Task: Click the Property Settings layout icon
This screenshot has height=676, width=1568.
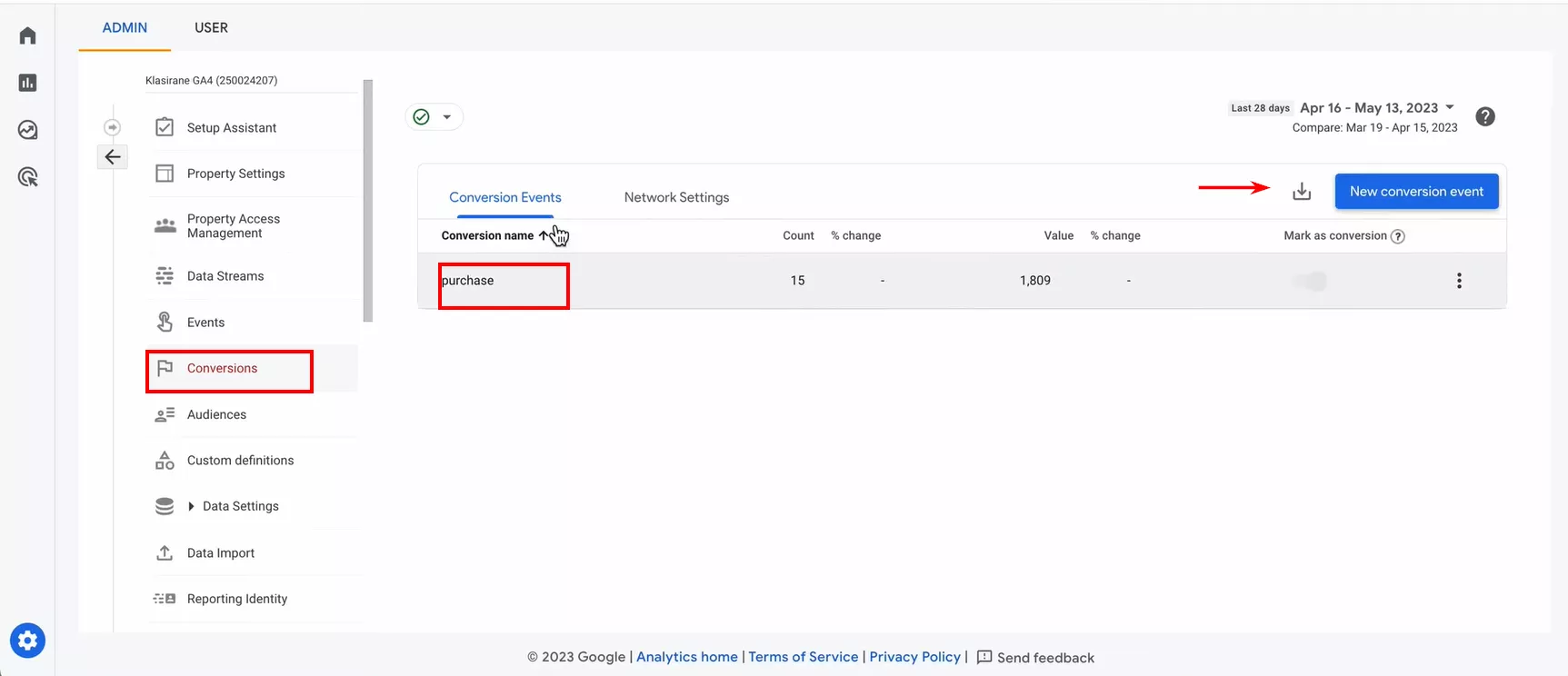Action: tap(165, 174)
